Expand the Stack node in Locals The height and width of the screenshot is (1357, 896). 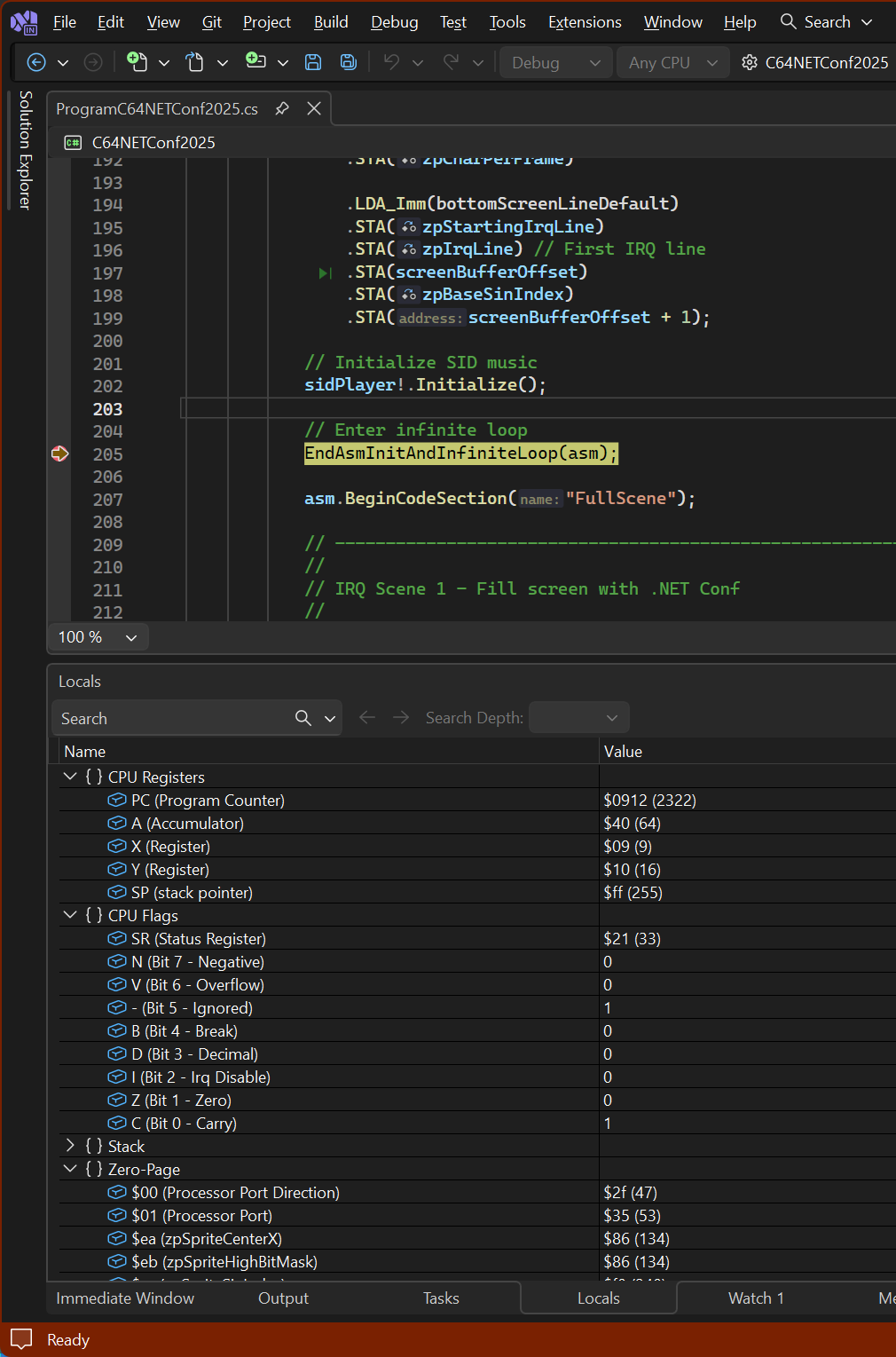[x=70, y=1145]
